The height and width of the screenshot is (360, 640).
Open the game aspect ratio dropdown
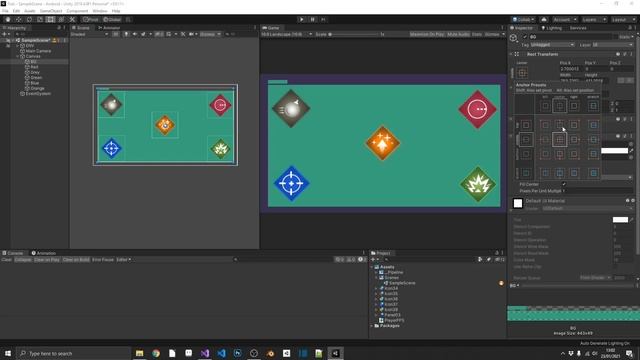[287, 34]
